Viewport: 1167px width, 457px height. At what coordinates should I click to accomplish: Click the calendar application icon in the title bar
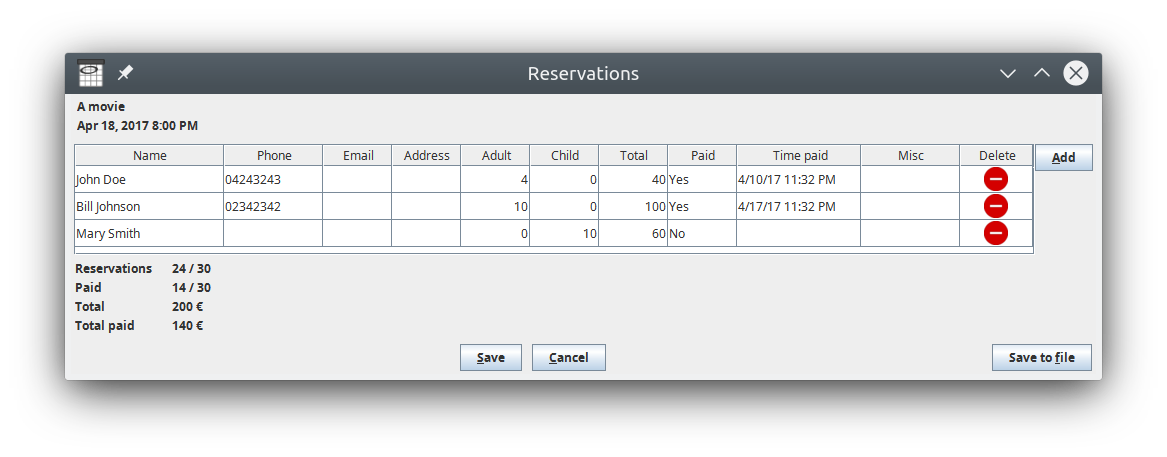91,73
